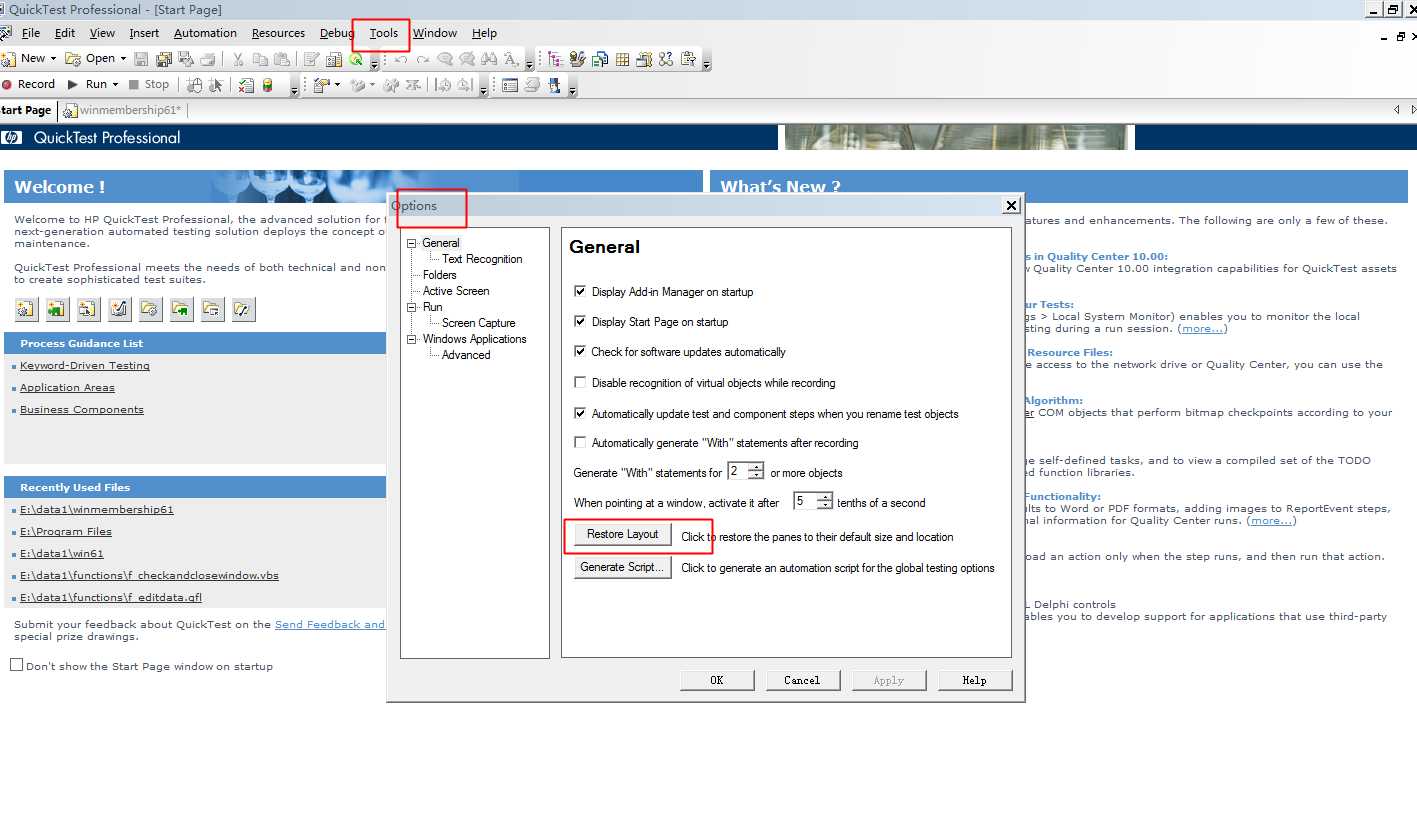Click the green Quality Center connection icon
The image size is (1417, 827).
coord(356,59)
